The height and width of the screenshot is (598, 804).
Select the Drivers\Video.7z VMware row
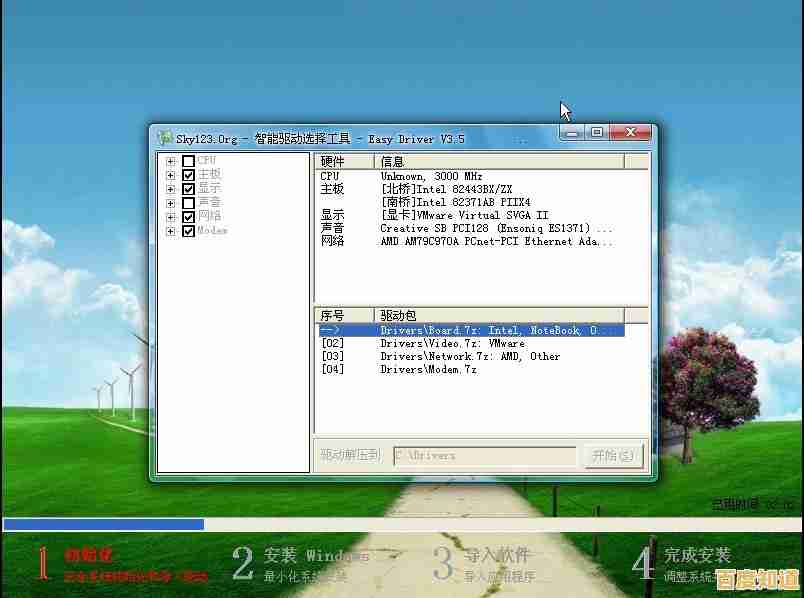tap(452, 343)
